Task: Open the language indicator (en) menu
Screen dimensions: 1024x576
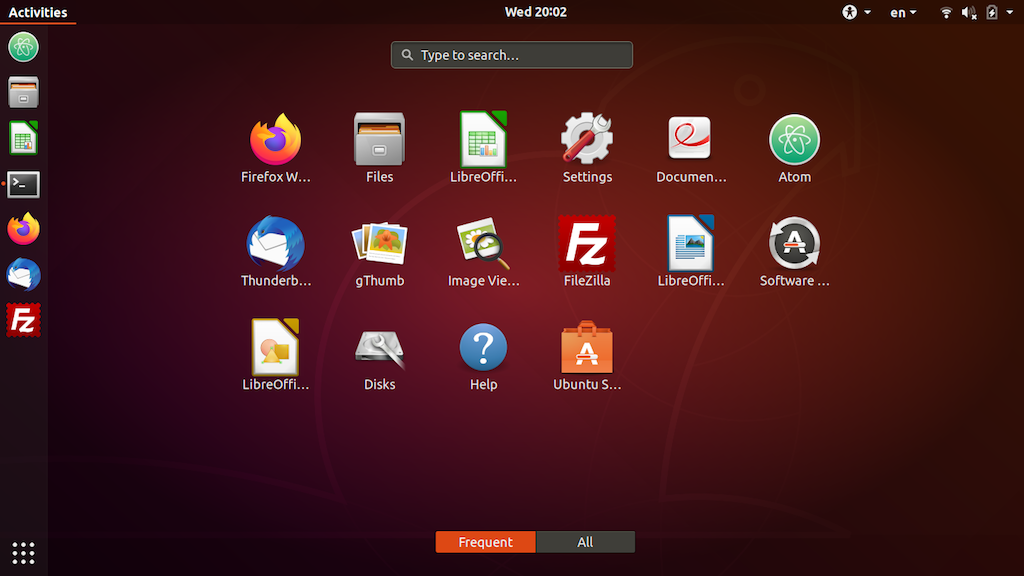Action: coord(901,13)
